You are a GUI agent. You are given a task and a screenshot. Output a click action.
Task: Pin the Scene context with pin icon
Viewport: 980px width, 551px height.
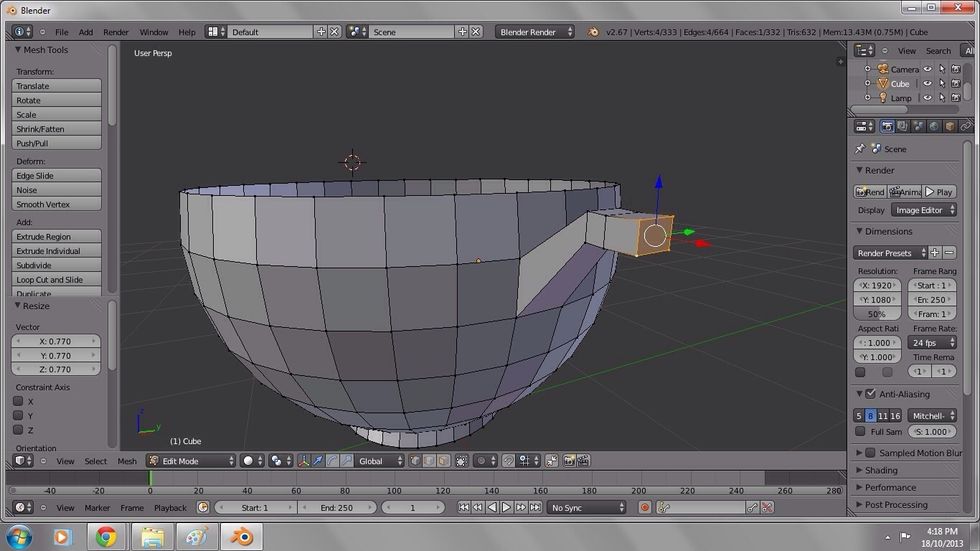click(859, 149)
